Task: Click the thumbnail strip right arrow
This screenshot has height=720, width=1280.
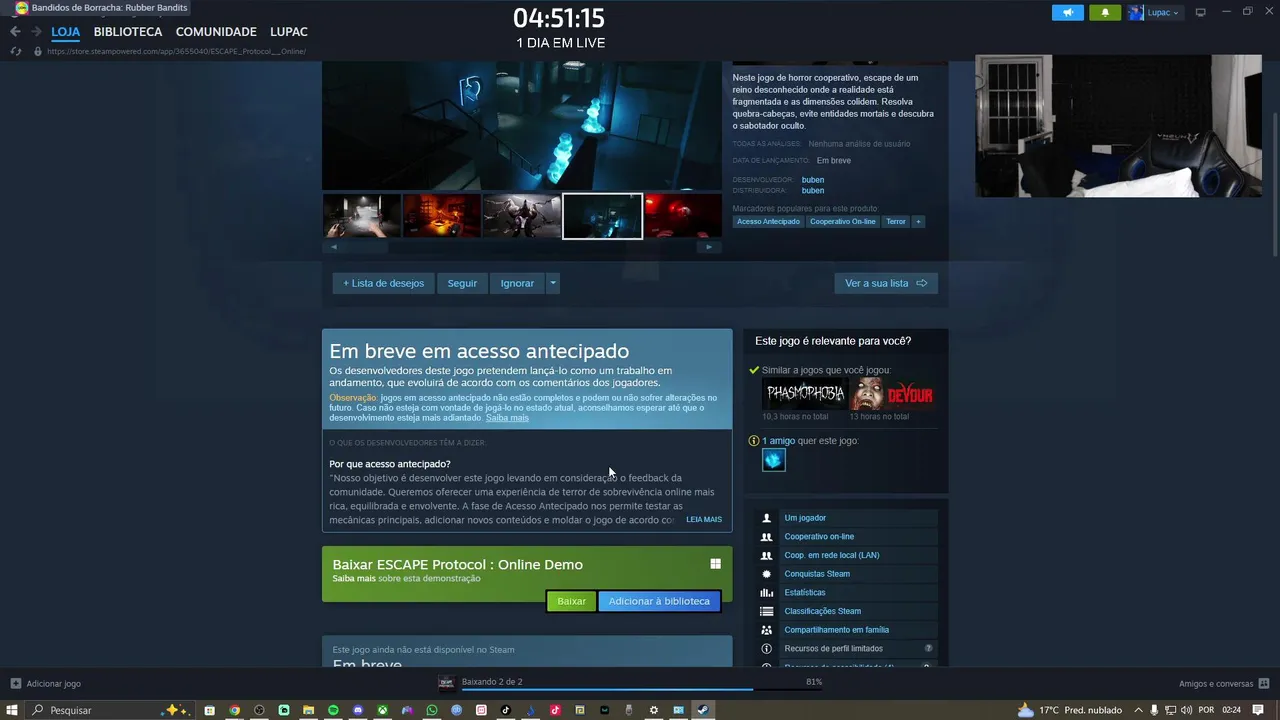Action: click(x=709, y=247)
